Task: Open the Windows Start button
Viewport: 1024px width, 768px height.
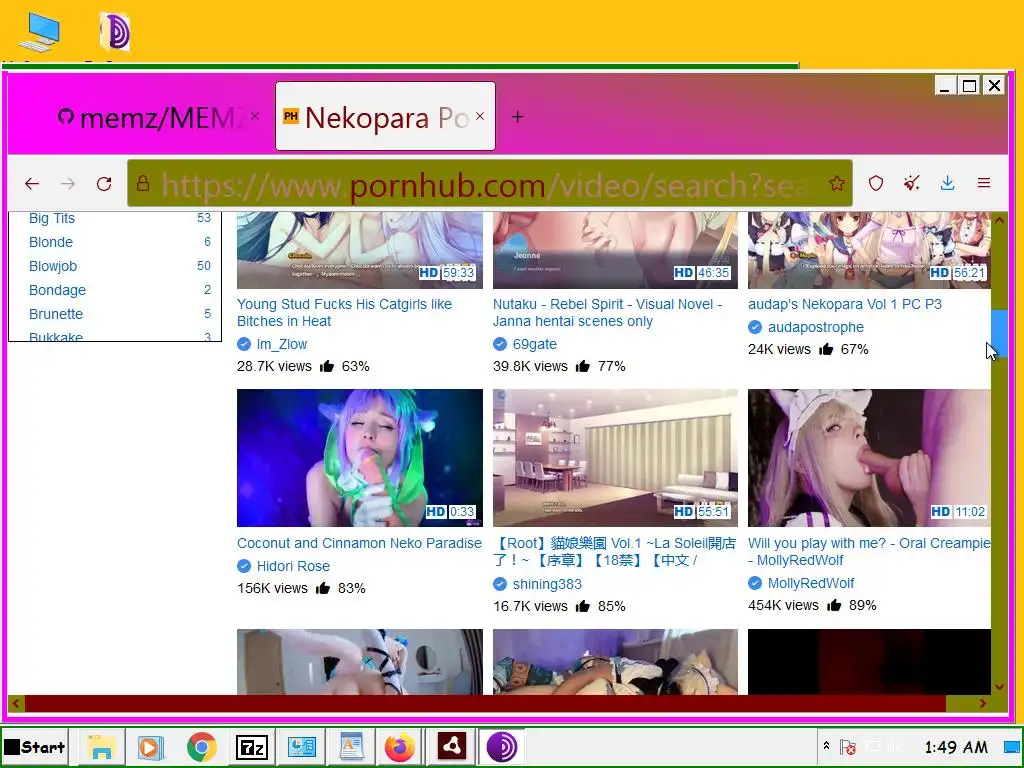Action: (x=35, y=747)
